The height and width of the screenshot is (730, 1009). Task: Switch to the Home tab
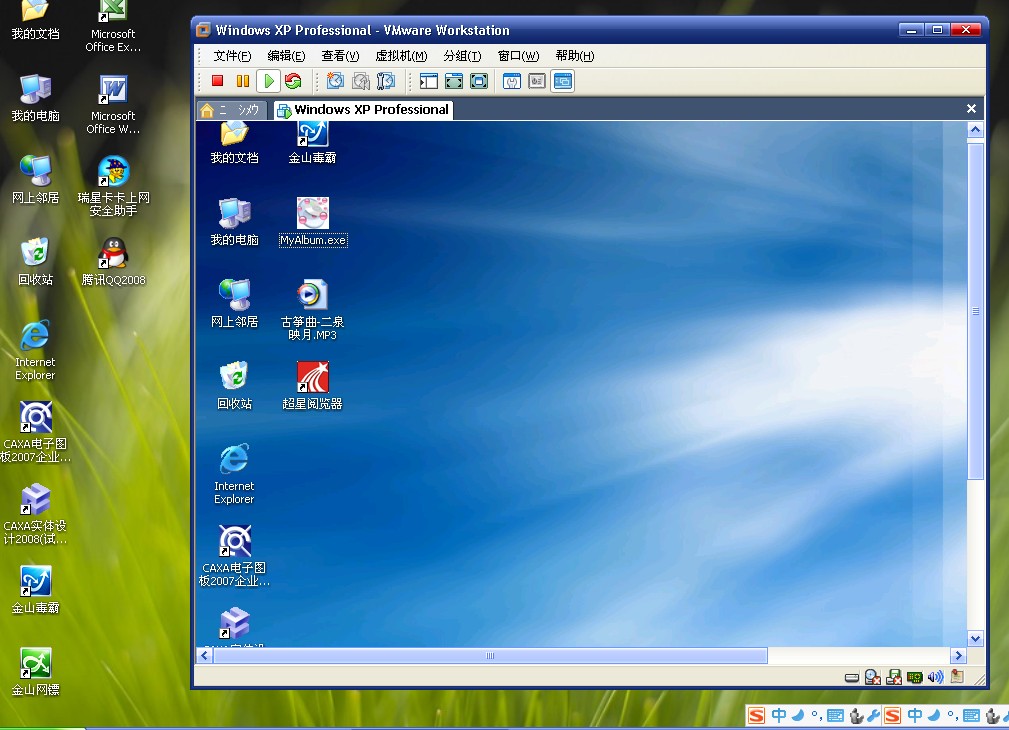[x=230, y=110]
